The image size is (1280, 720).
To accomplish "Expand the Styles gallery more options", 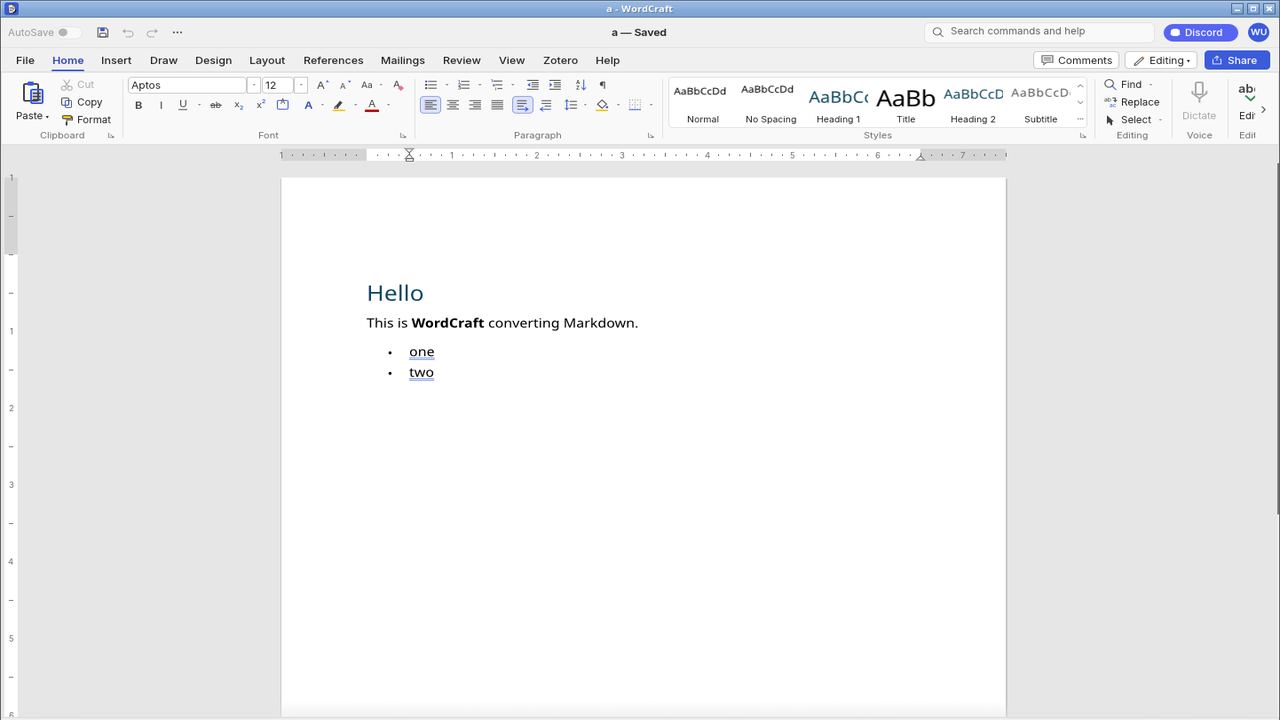I will (1080, 119).
